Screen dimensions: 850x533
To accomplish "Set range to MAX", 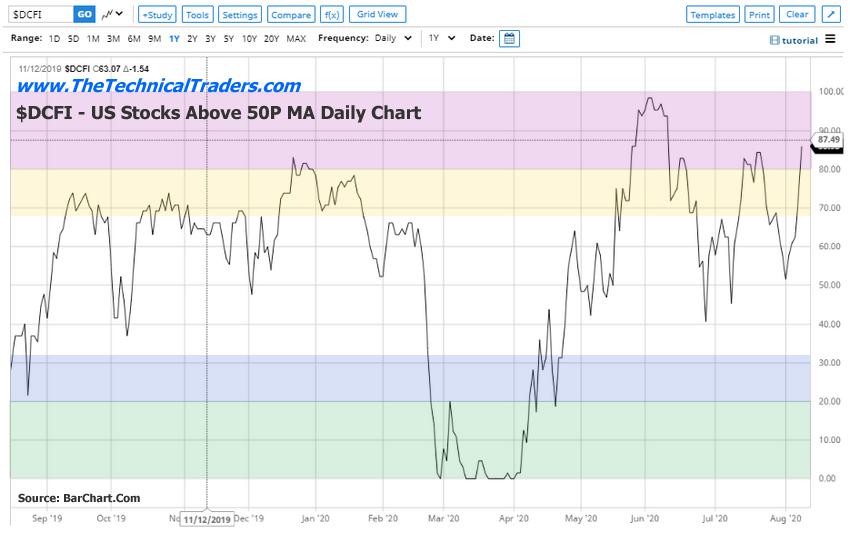I will coord(296,39).
